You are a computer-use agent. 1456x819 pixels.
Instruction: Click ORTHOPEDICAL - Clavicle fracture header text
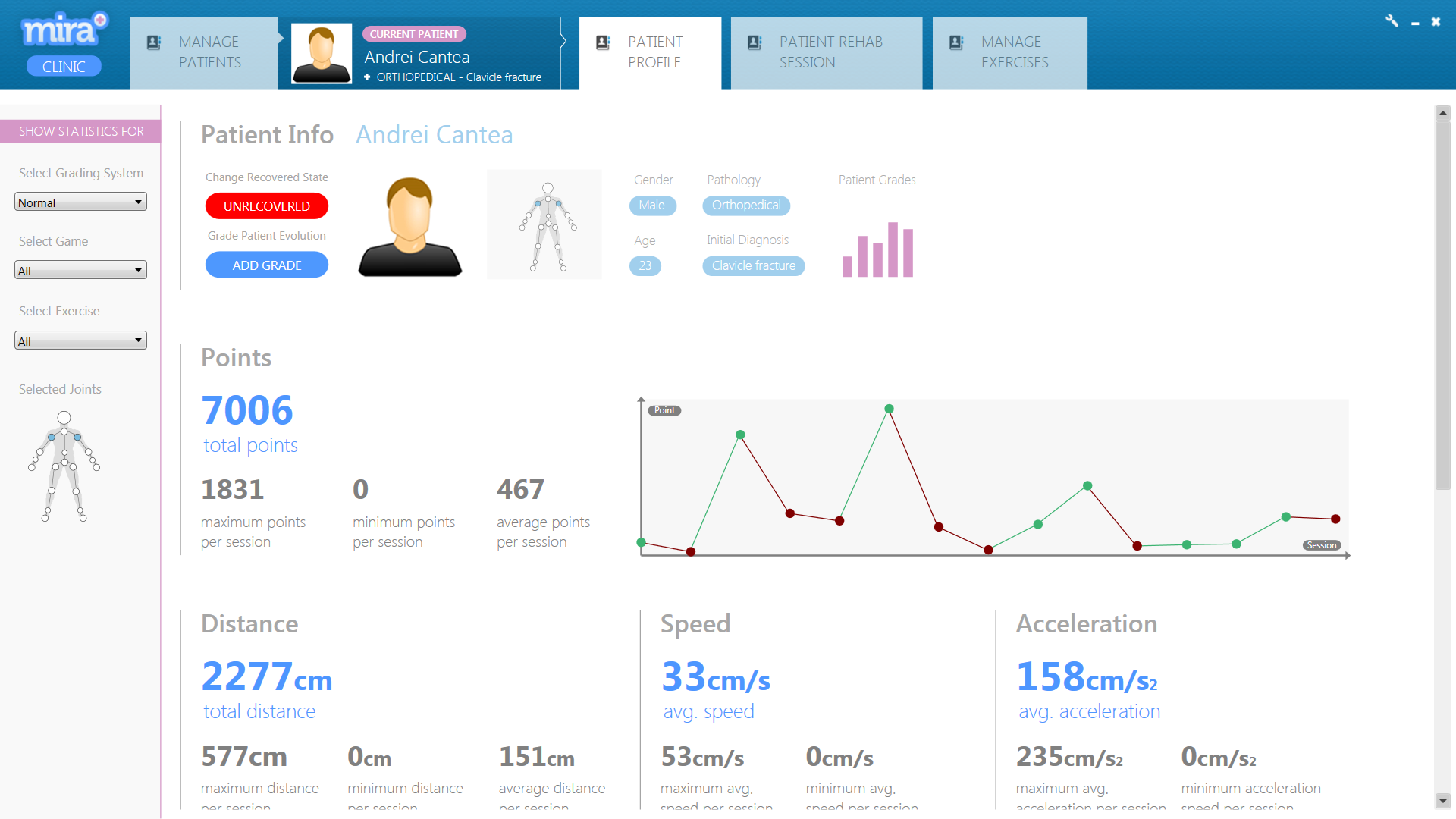point(459,77)
